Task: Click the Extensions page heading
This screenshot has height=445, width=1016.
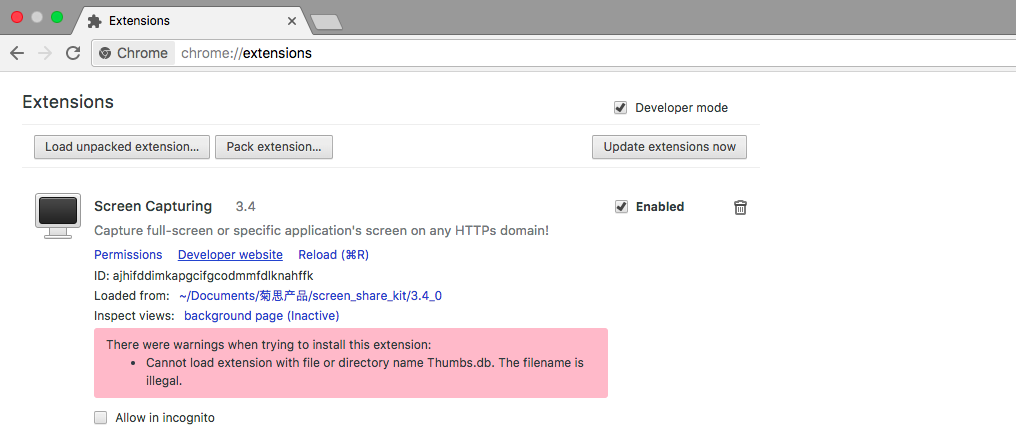Action: (68, 102)
